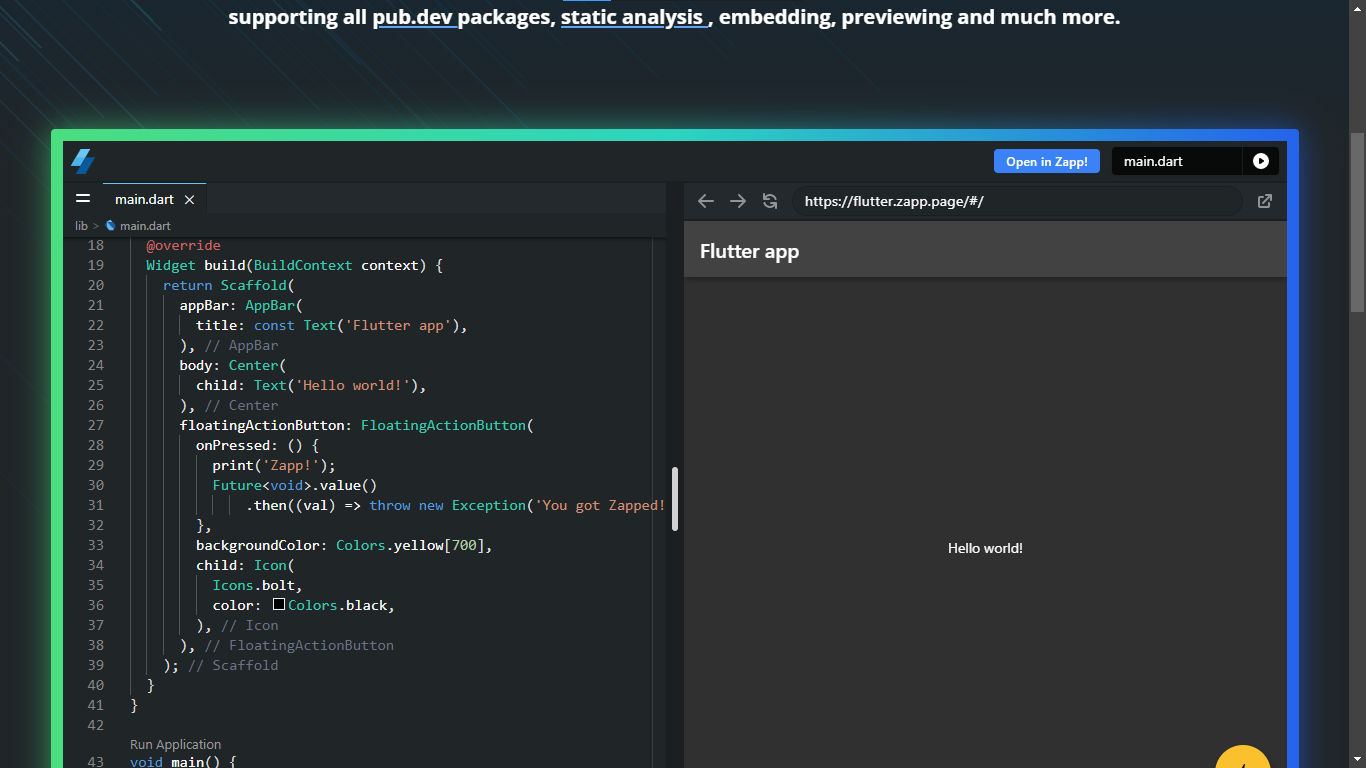Click line number 24 in the gutter
Viewport: 1366px width, 768px height.
pos(95,365)
